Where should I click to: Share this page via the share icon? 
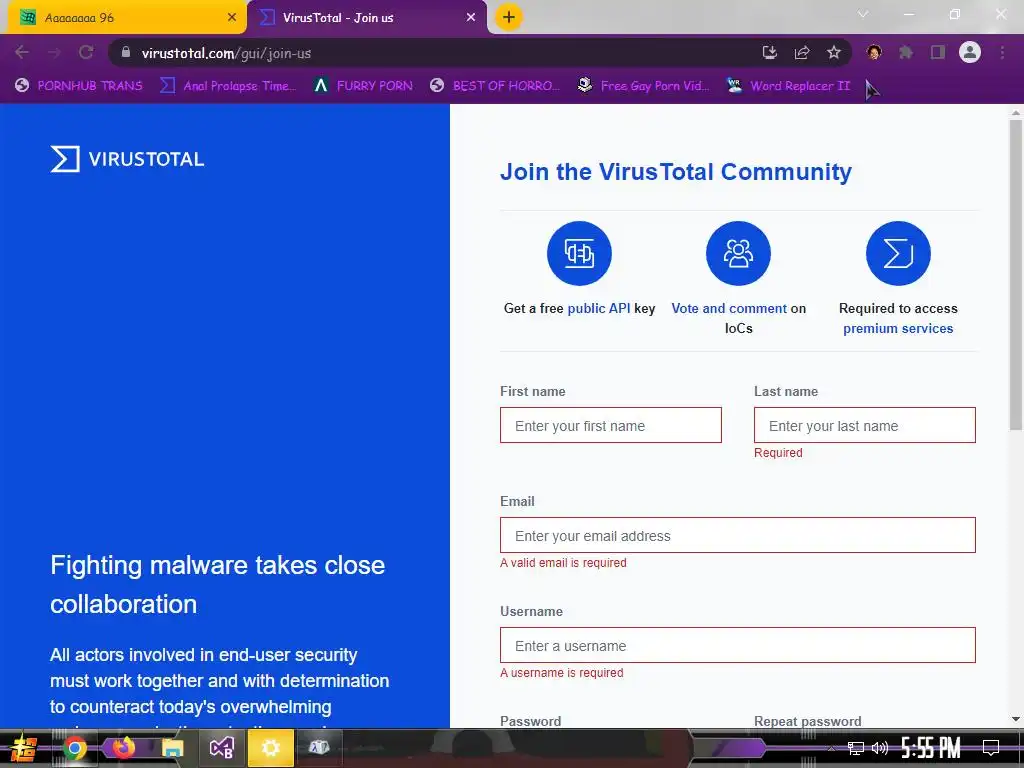pos(802,52)
